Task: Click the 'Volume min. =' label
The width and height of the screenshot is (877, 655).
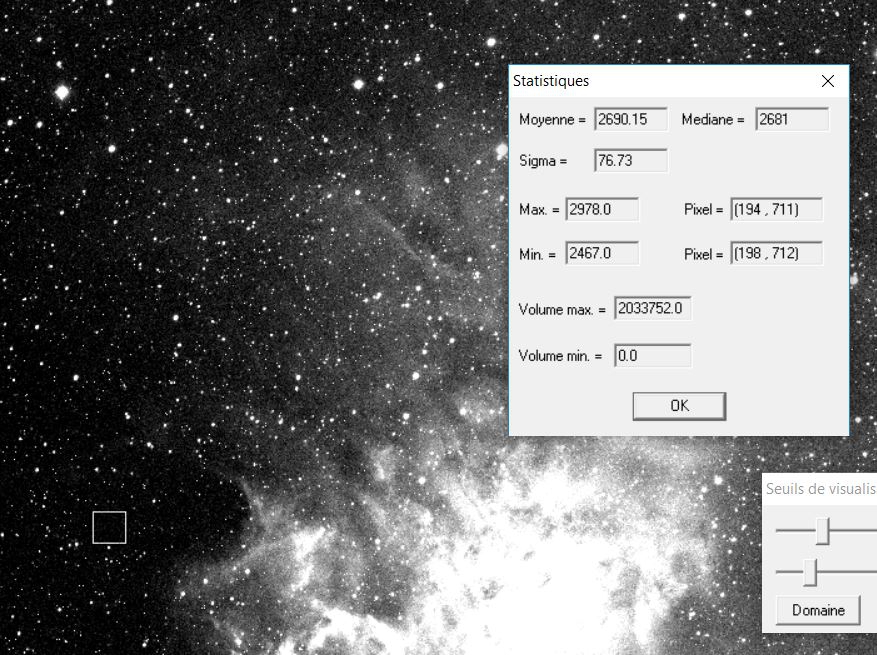Action: [560, 356]
